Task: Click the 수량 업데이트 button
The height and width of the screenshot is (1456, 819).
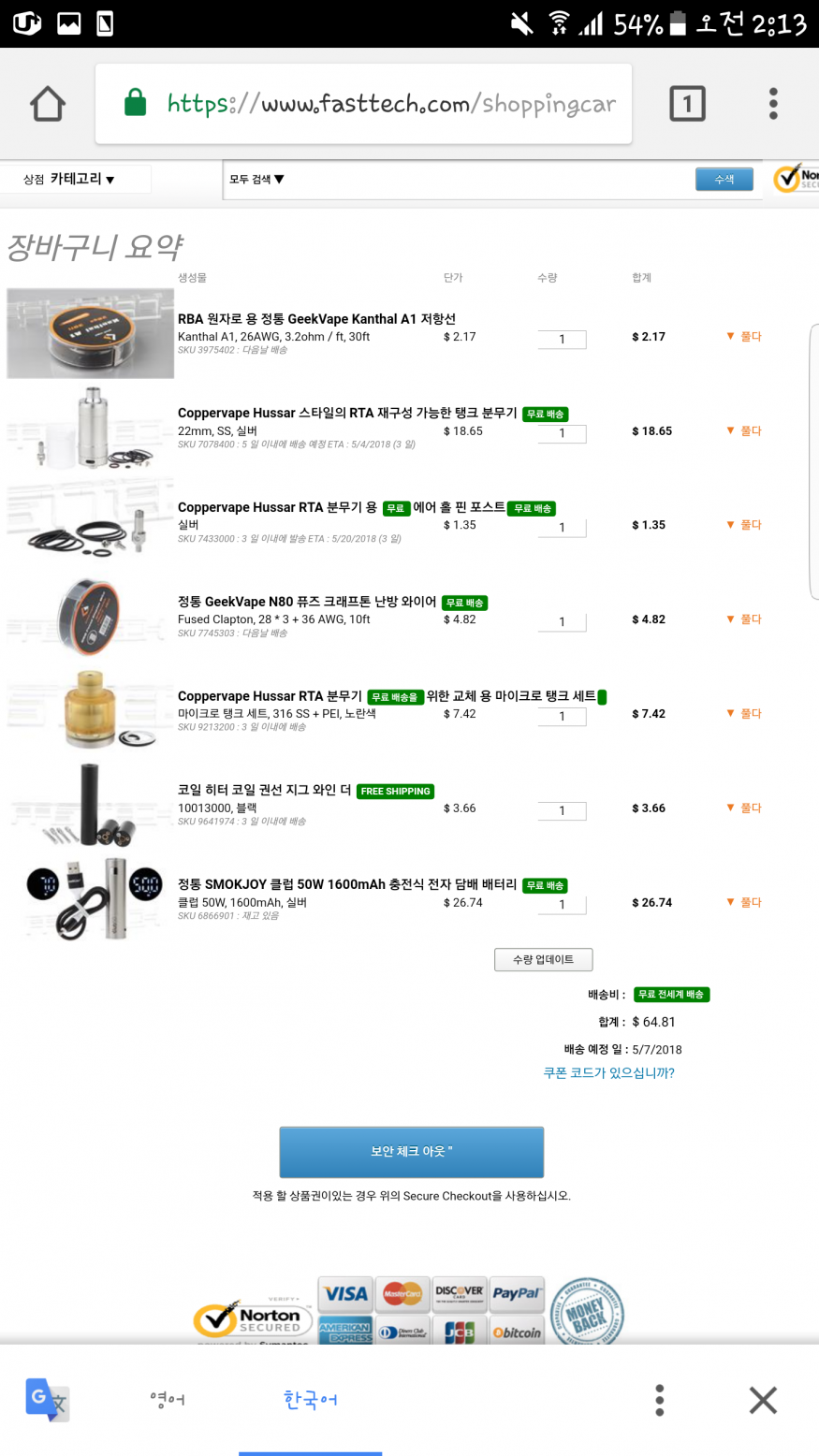Action: (x=544, y=959)
